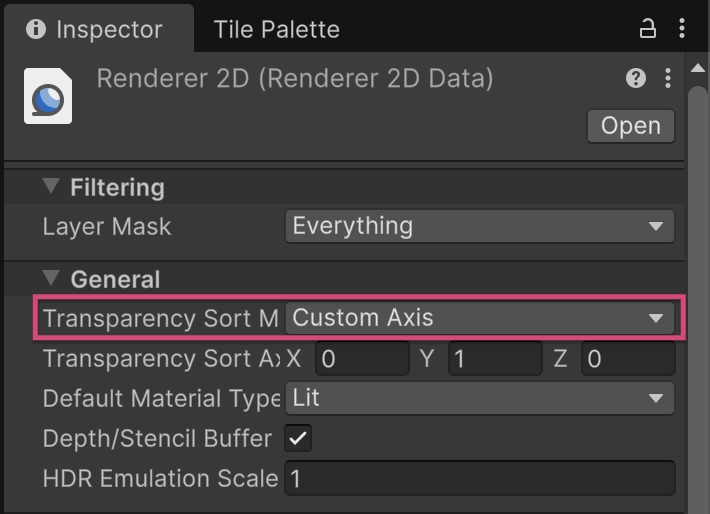
Task: Open the Transparency Sort Mode dropdown
Action: 480,319
